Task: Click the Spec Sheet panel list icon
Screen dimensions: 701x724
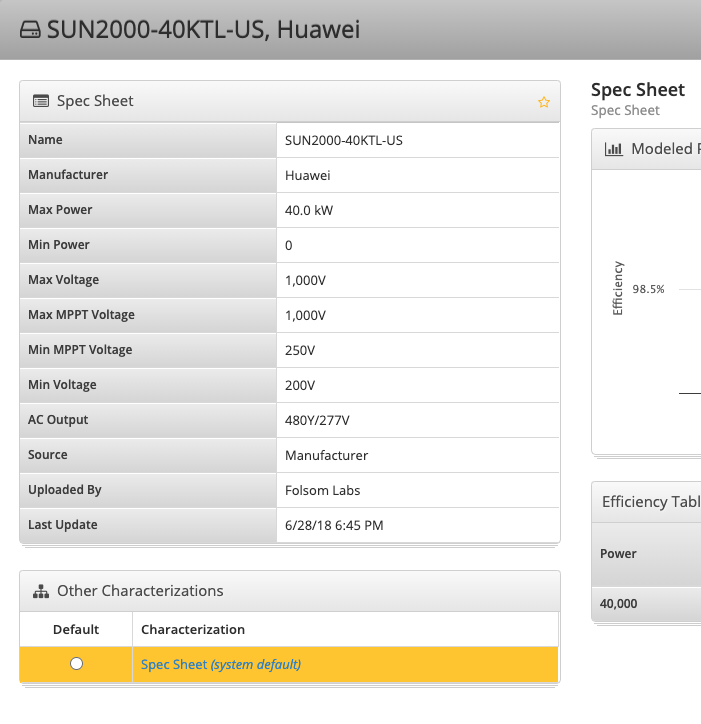Action: tap(41, 101)
